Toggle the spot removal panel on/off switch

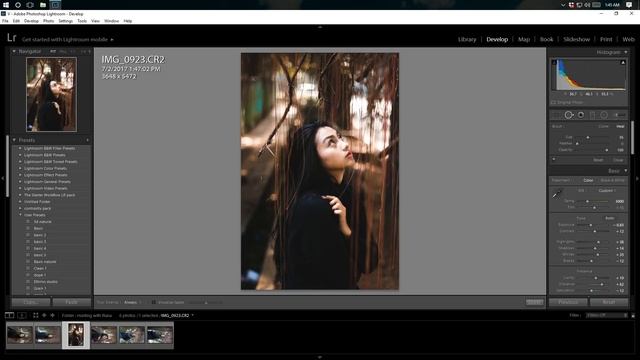tap(554, 160)
